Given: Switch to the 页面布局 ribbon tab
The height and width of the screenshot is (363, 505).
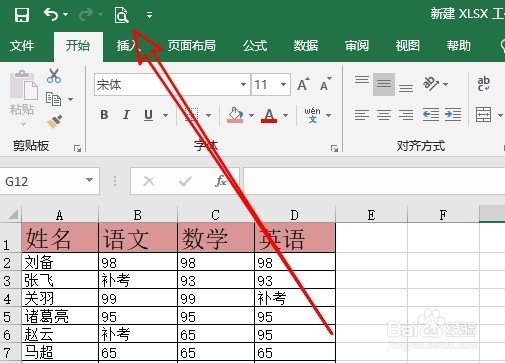Looking at the screenshot, I should pos(191,46).
